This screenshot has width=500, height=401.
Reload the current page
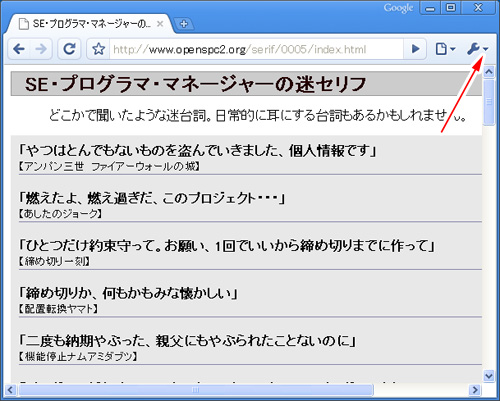click(69, 49)
